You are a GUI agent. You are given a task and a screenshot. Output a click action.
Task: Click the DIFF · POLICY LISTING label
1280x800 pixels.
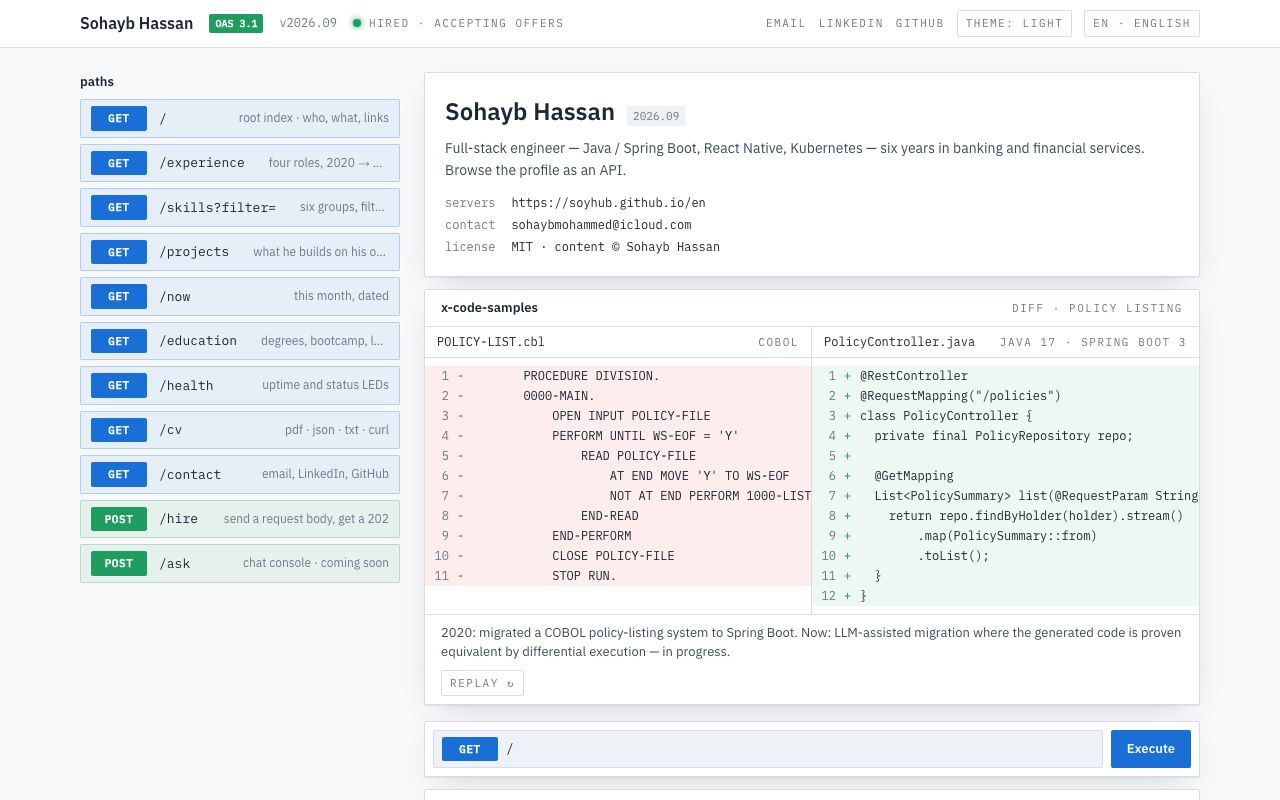click(1097, 308)
